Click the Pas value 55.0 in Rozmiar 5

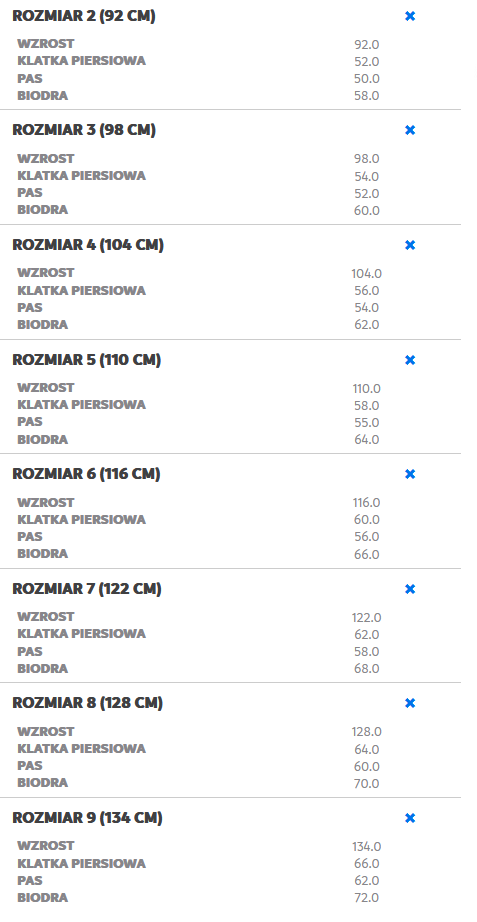[x=366, y=423]
